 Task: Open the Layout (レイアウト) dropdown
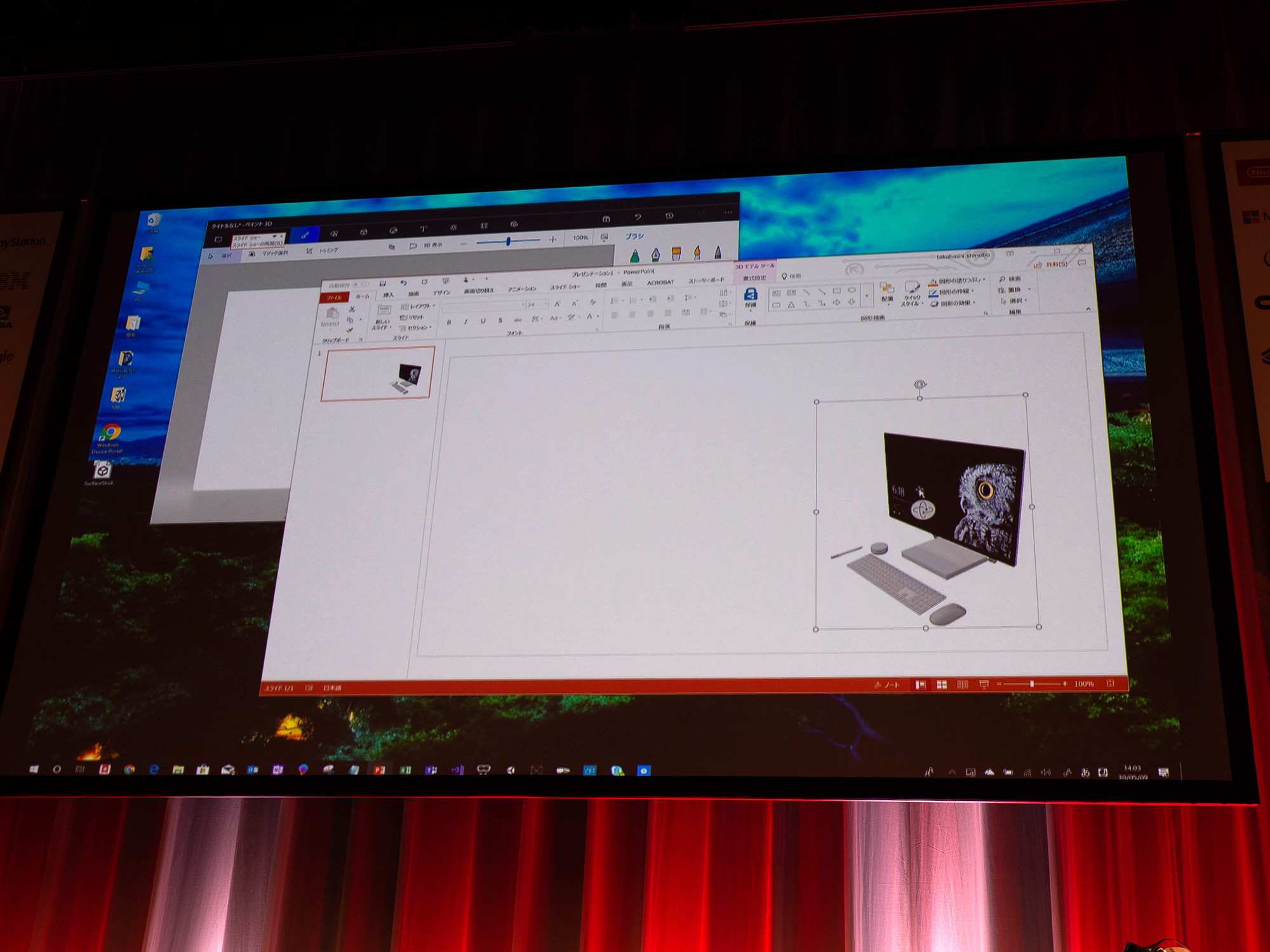point(417,306)
